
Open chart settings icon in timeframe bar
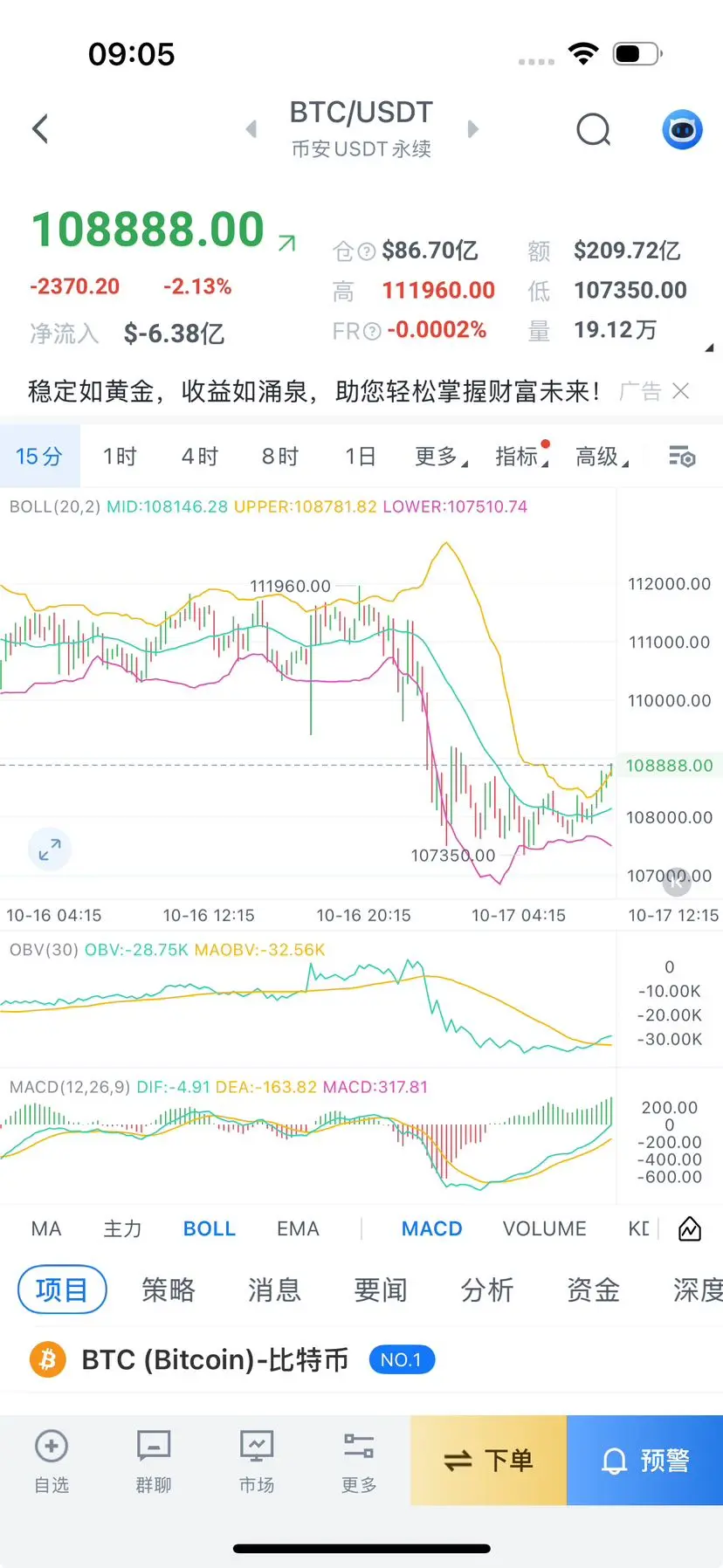point(682,456)
